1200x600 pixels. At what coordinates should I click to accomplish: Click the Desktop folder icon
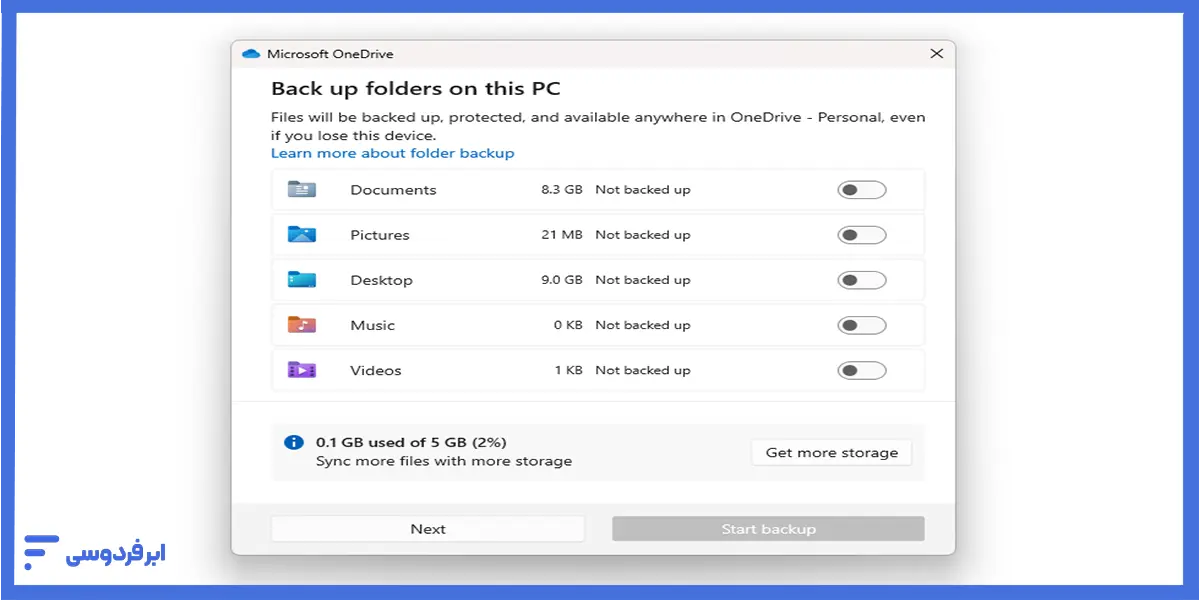(302, 279)
